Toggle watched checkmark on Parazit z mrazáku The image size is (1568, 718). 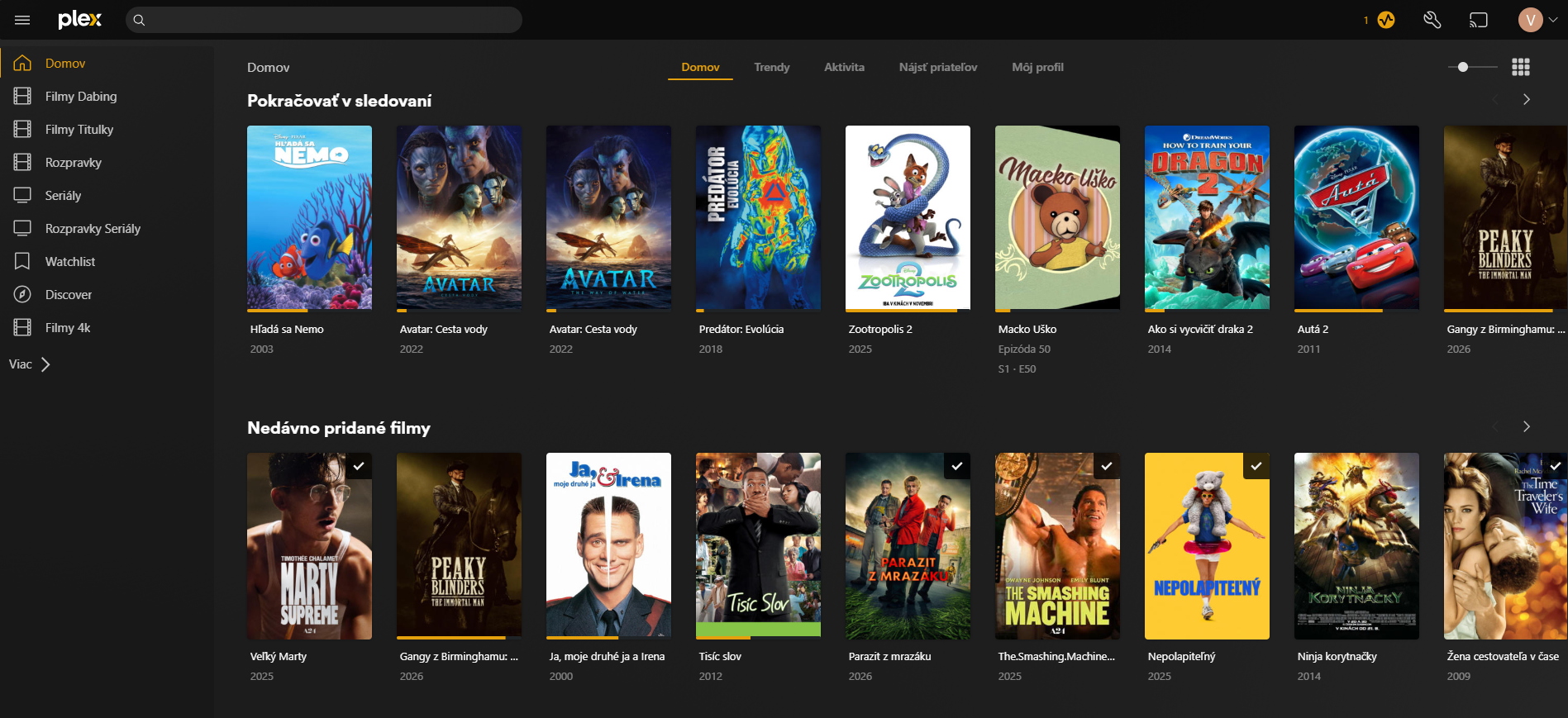957,466
